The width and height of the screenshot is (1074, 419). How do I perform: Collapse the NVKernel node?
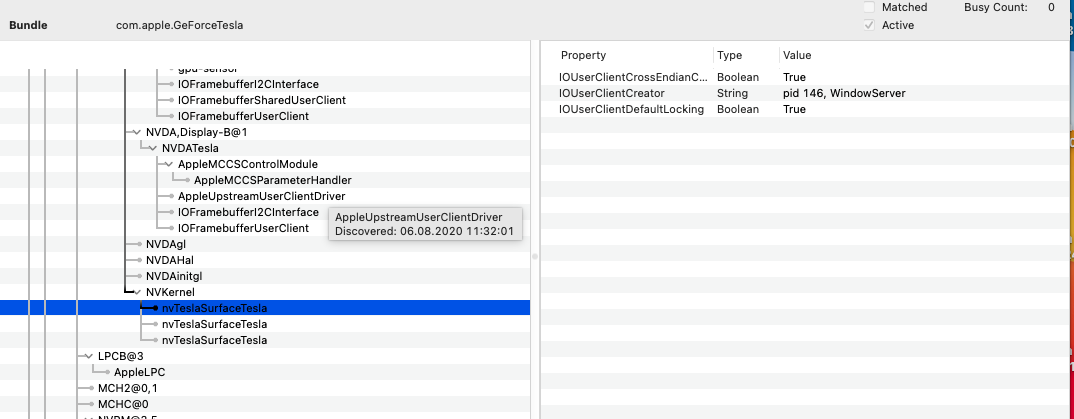(x=138, y=292)
